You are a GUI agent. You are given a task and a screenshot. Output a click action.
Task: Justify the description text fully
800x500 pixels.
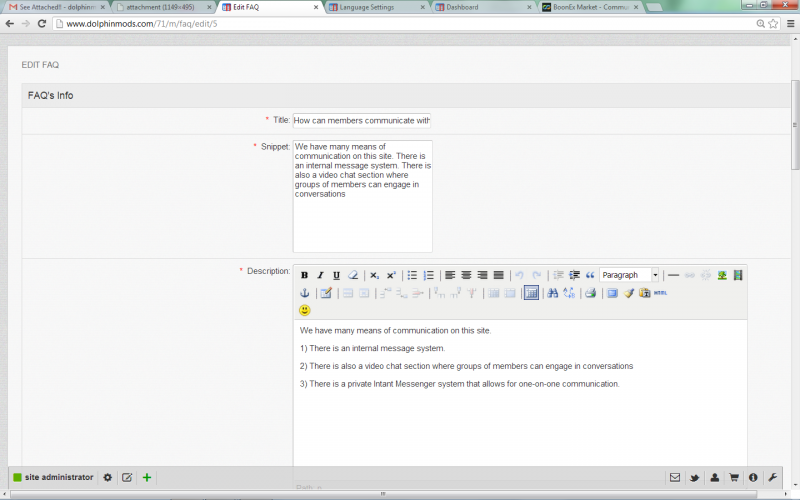[x=499, y=275]
